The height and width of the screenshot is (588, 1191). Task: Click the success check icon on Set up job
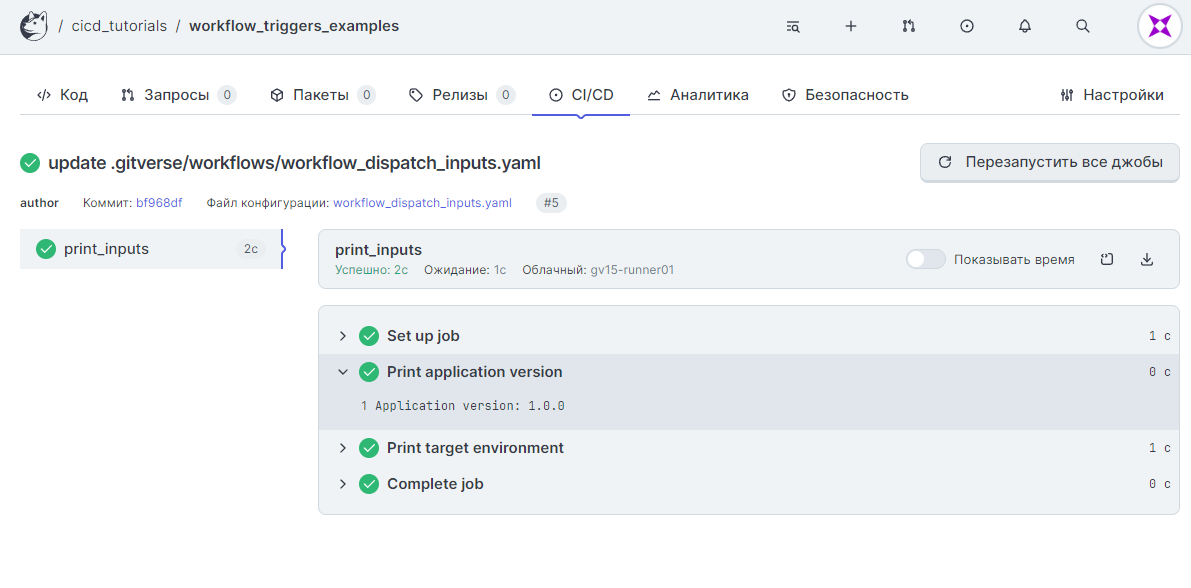coord(369,336)
